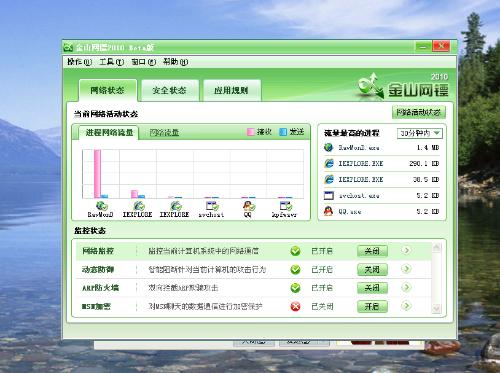The height and width of the screenshot is (373, 500).
Task: Select the ARP防火墙 row label
Action: click(100, 288)
